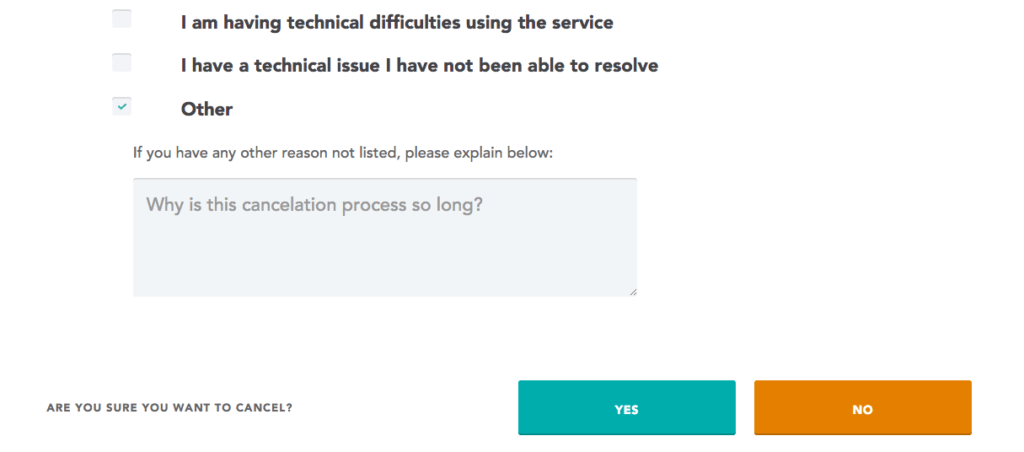Select the bold 'Other' option label
This screenshot has width=1024, height=452.
(x=206, y=109)
